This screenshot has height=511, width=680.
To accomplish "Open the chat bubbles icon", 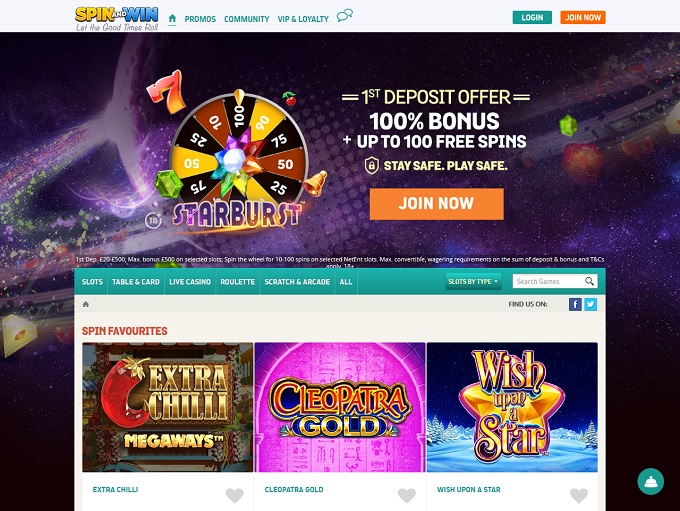I will coord(345,16).
